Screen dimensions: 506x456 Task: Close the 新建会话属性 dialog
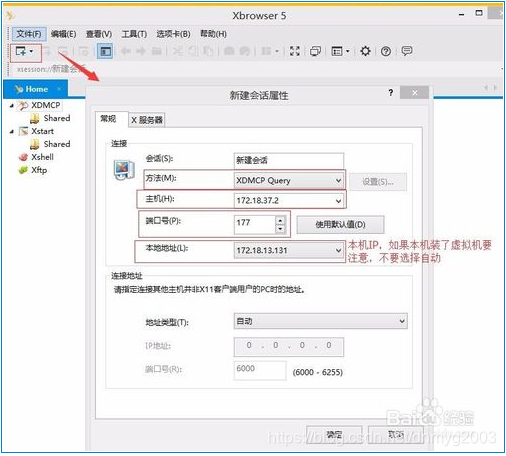414,93
